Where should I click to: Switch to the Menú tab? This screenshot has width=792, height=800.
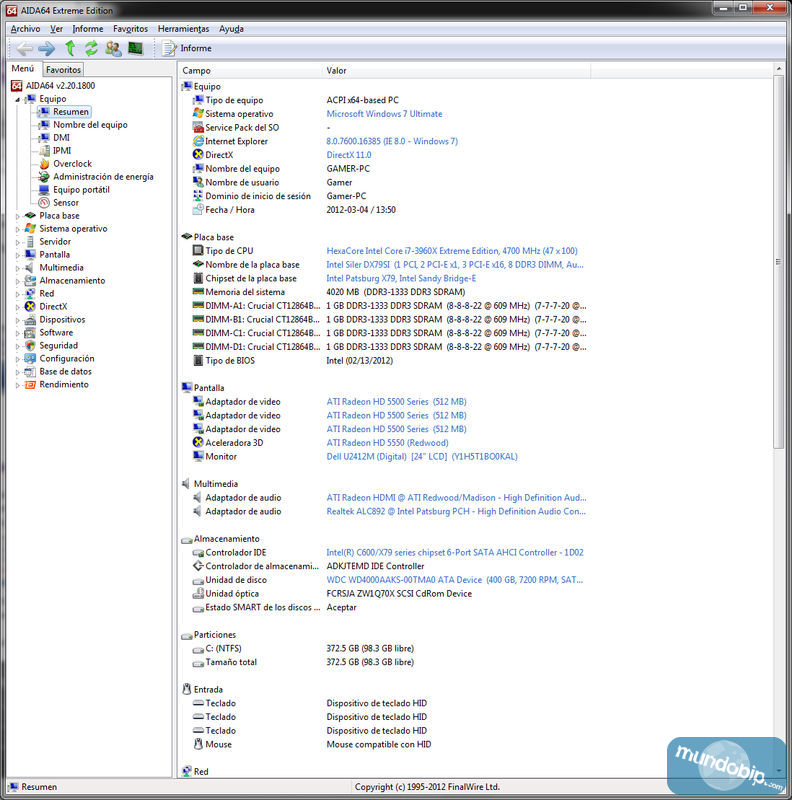point(23,69)
